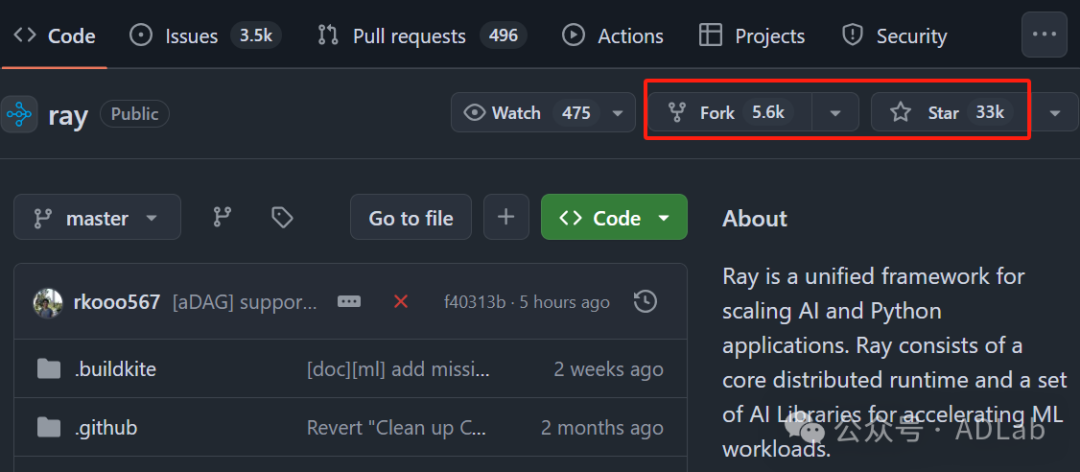Open the ray repository name link
The width and height of the screenshot is (1080, 472).
pos(68,115)
